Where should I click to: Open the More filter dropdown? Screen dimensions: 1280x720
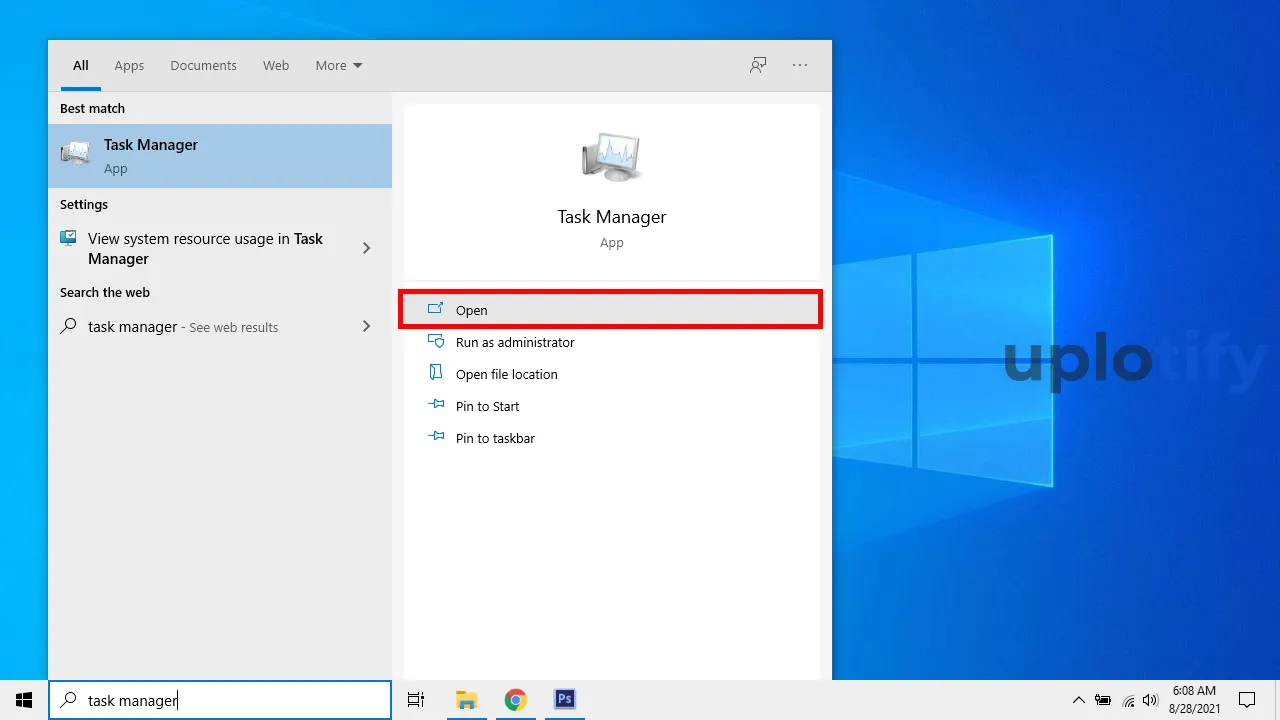click(339, 66)
